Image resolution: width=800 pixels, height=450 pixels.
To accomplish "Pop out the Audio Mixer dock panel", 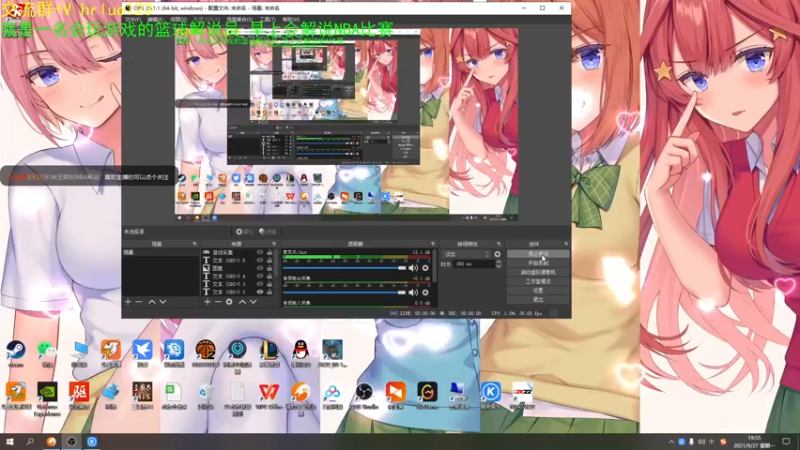I will tap(433, 244).
